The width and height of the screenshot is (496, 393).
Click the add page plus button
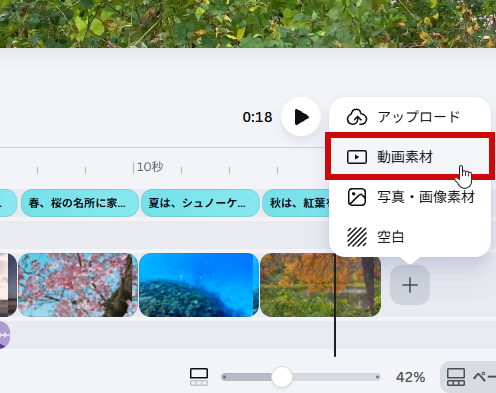tap(410, 285)
